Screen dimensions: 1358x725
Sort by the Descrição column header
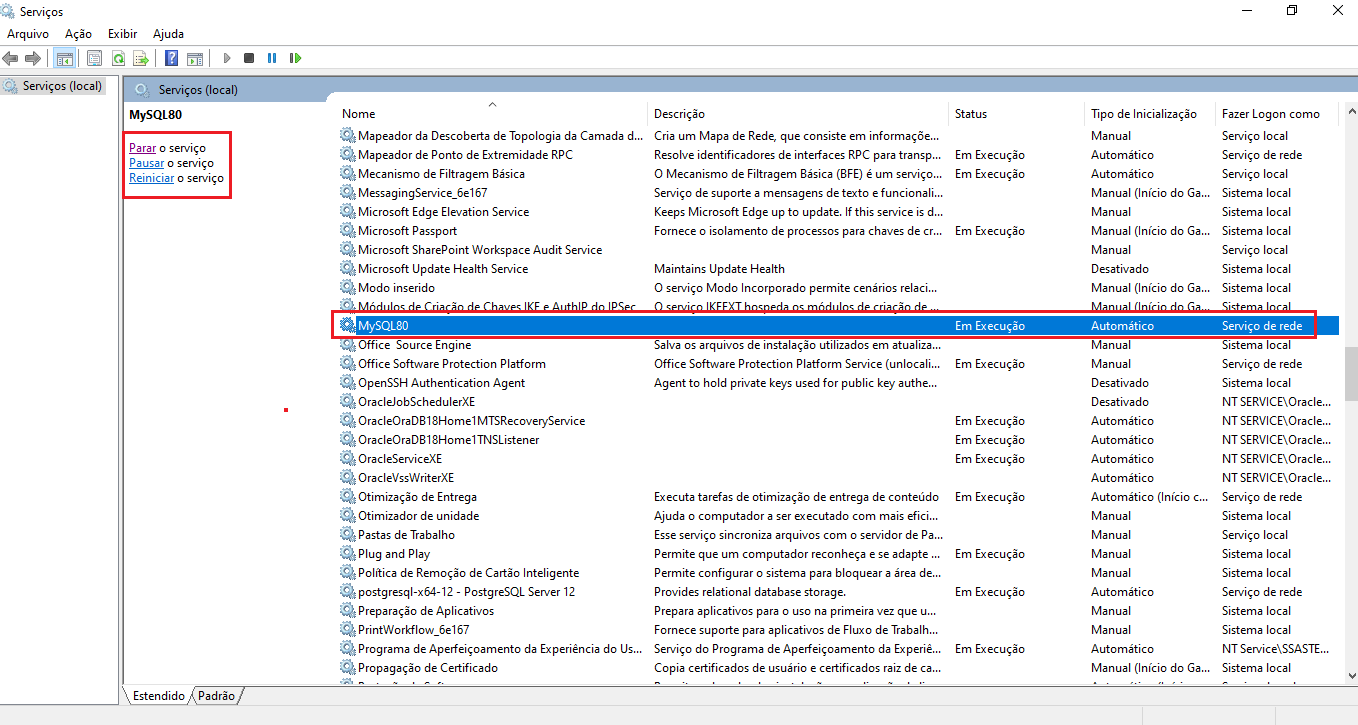[679, 114]
